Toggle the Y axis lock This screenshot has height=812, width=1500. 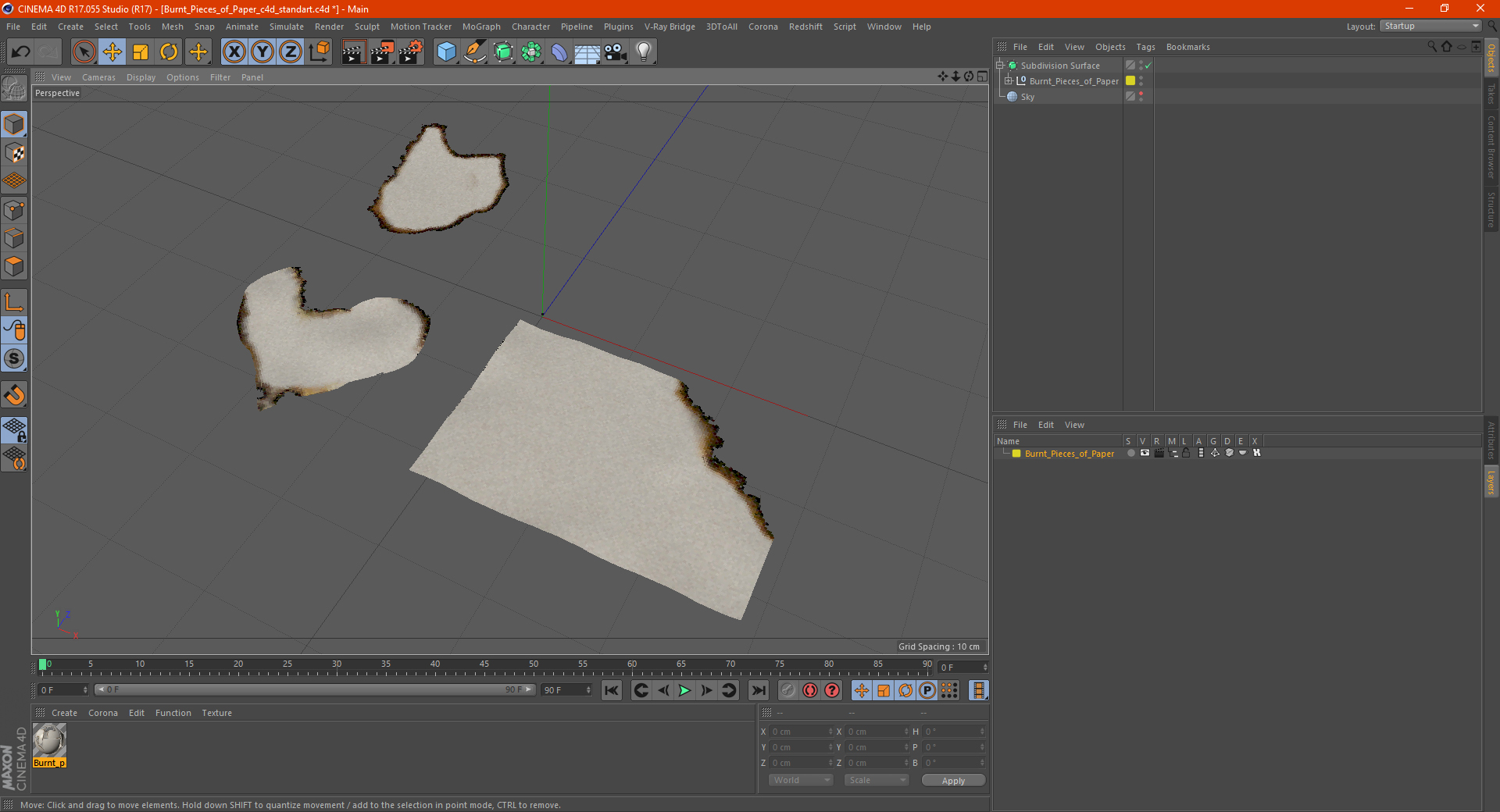(x=262, y=52)
